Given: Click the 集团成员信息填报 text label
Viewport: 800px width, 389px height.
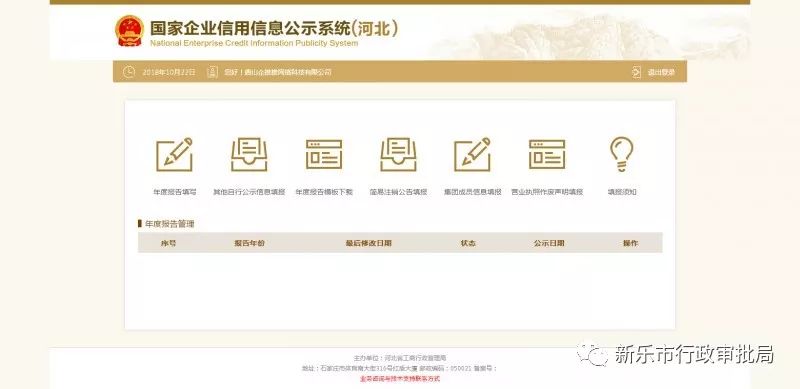Looking at the screenshot, I should click(472, 192).
